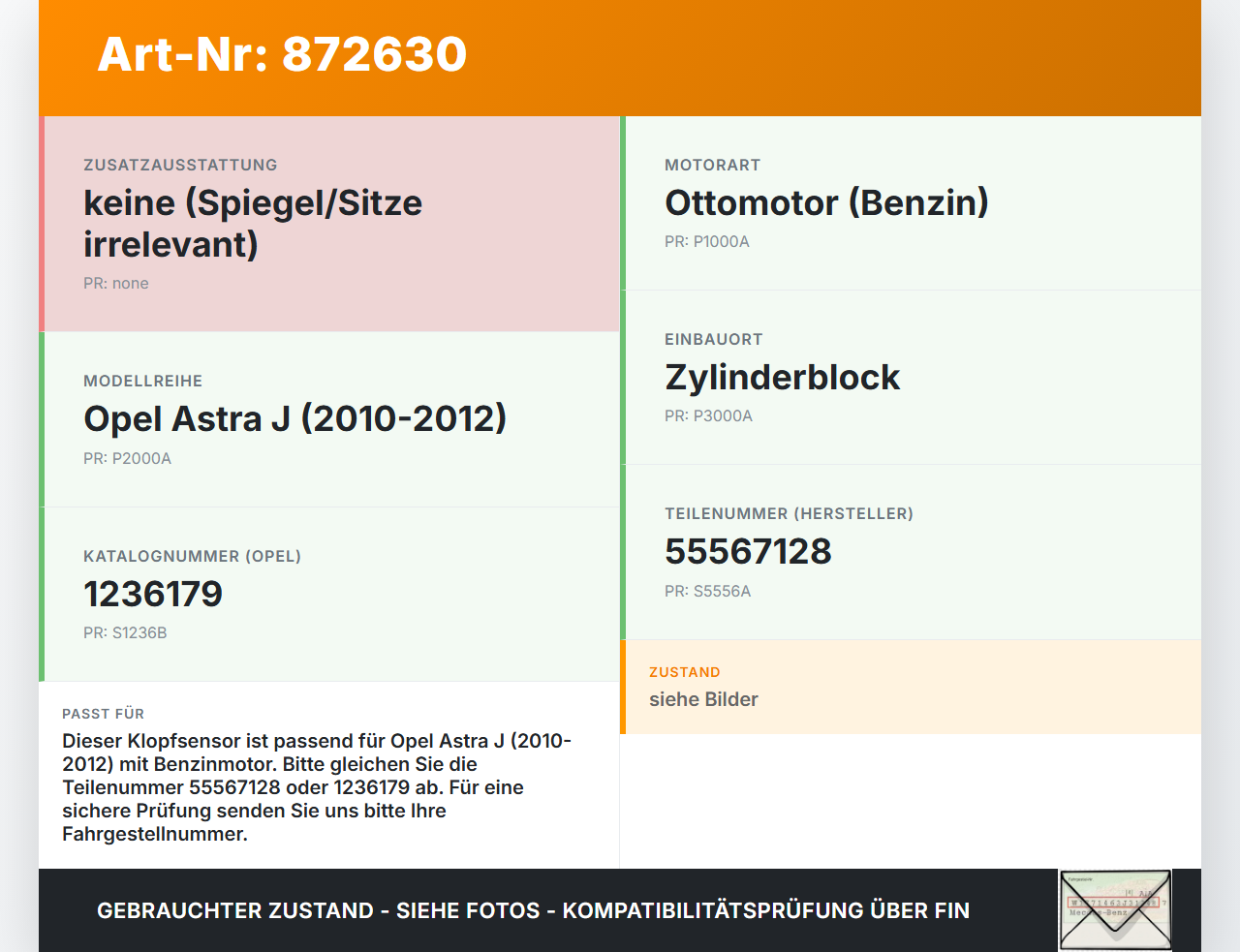Click the TEILENUMMER (HERSTELLER) caption
The height and width of the screenshot is (952, 1240).
(789, 513)
